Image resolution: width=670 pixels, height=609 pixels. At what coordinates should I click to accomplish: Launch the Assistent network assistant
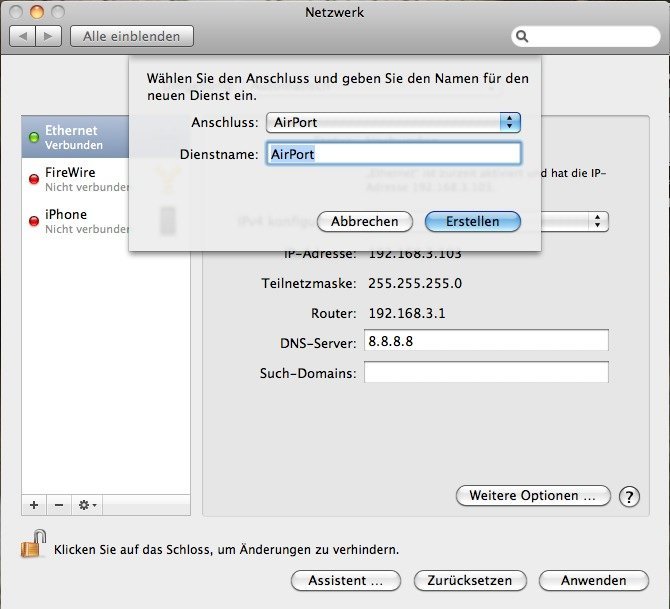[346, 581]
